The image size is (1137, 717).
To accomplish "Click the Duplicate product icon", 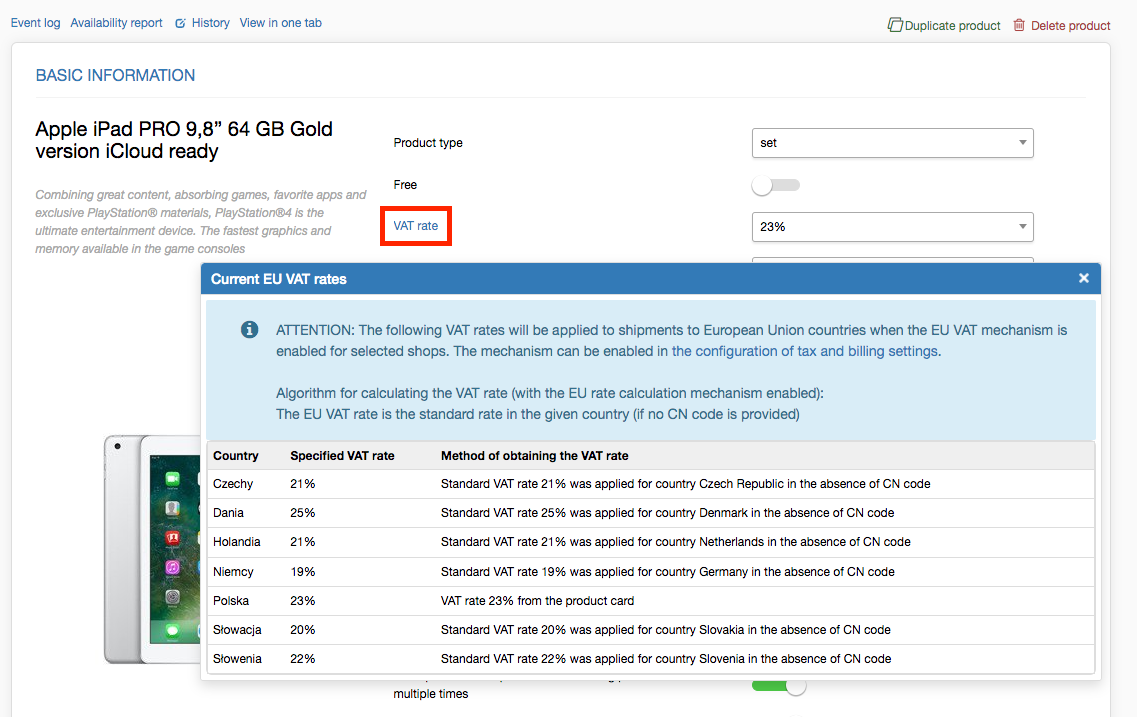I will tap(895, 25).
